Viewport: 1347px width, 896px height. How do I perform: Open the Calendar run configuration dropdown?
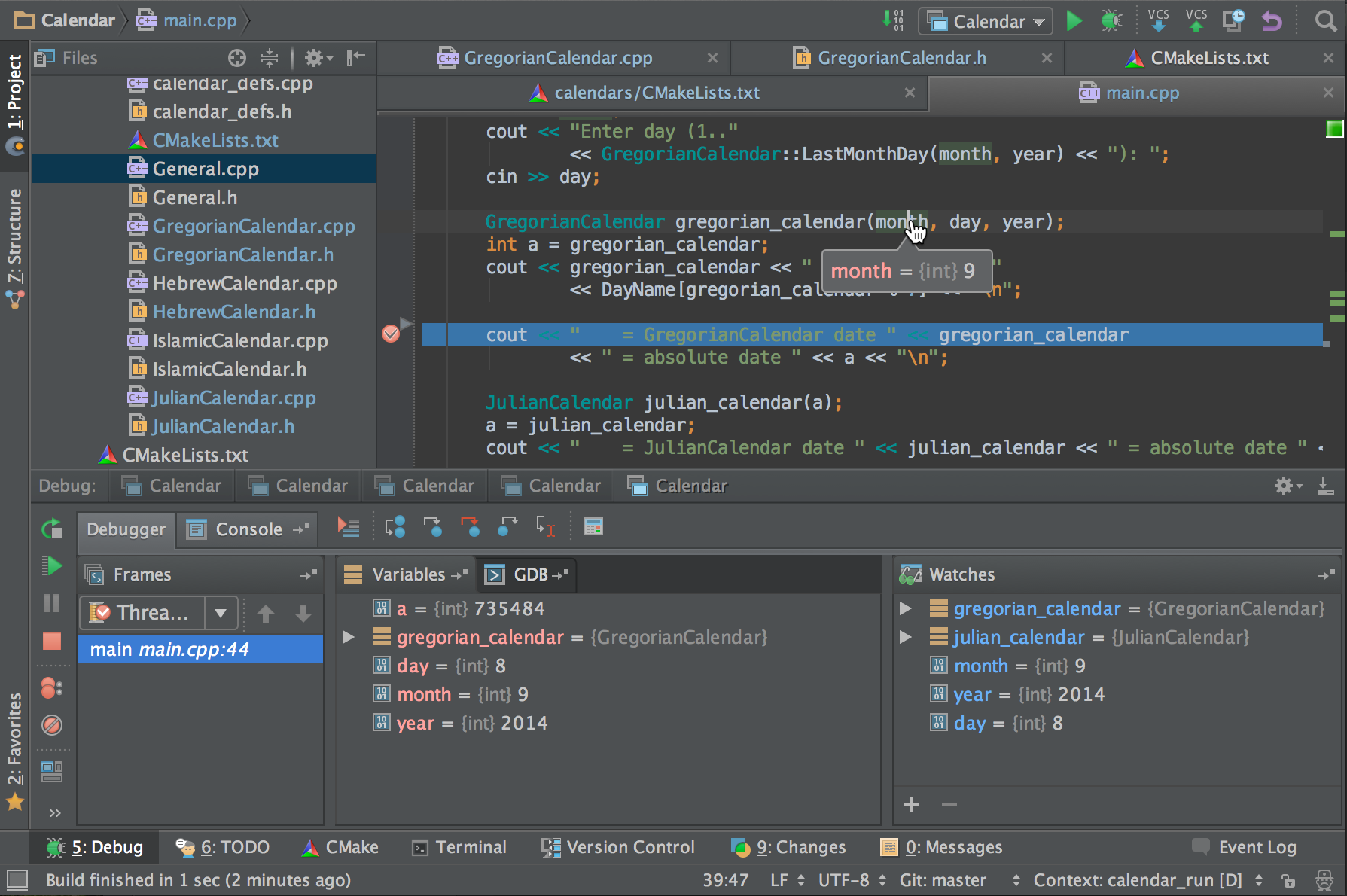pyautogui.click(x=985, y=22)
